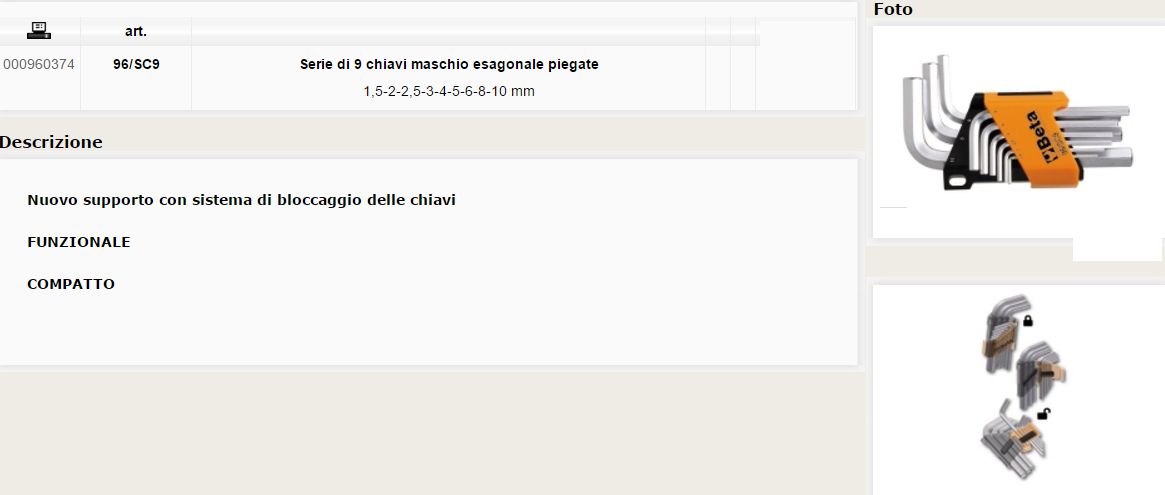1165x495 pixels.
Task: Click the FUNZIONALE feature text
Action: [79, 242]
